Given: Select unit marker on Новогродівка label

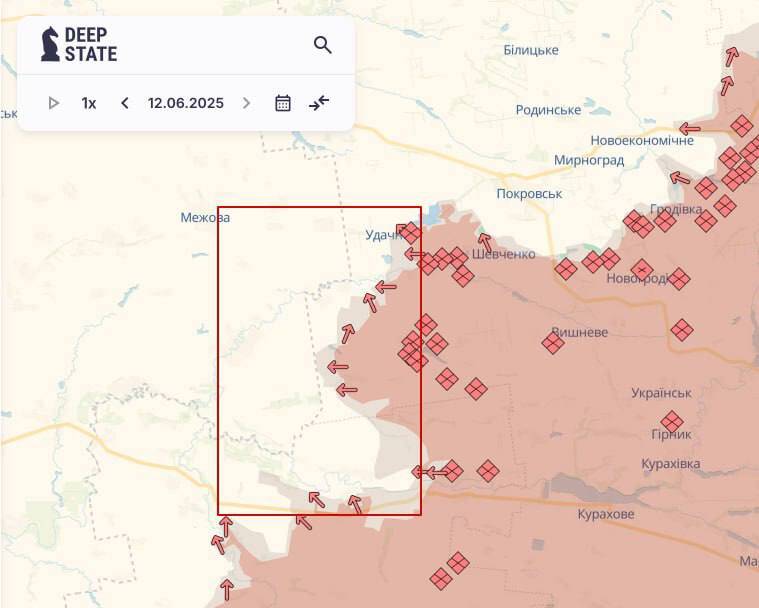Looking at the screenshot, I should [642, 270].
